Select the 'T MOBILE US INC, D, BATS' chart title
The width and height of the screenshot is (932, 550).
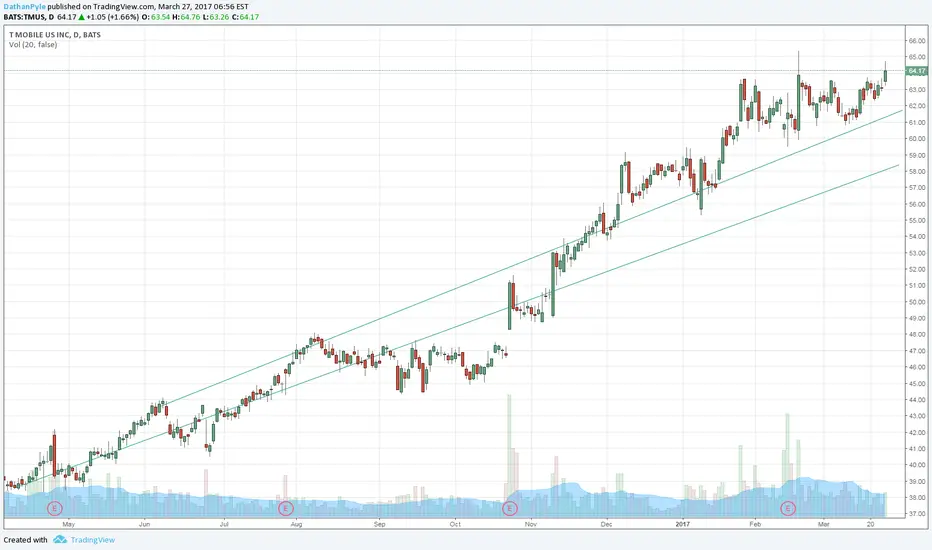pos(55,35)
